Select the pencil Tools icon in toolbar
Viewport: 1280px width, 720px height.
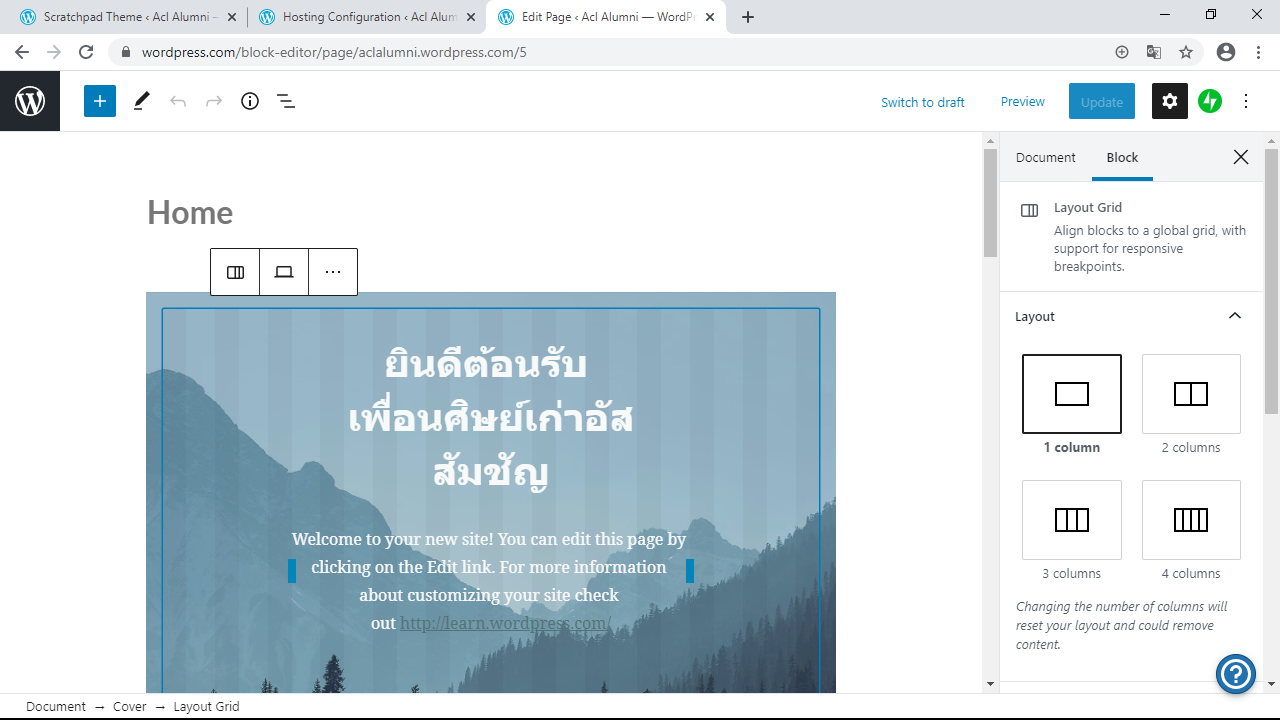[141, 101]
